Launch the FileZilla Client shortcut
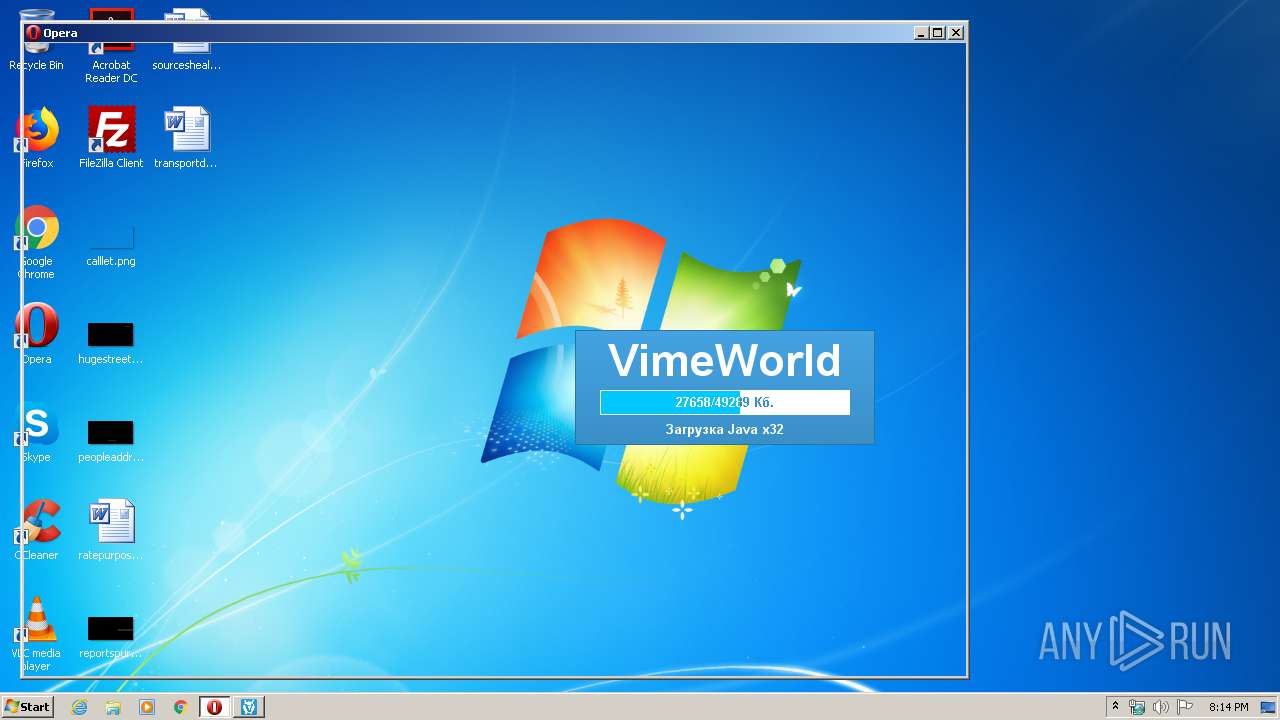This screenshot has height=720, width=1280. (x=111, y=138)
